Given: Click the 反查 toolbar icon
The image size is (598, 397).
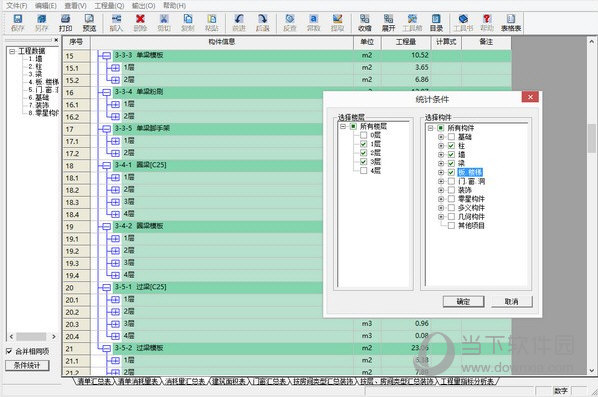Looking at the screenshot, I should [x=290, y=23].
